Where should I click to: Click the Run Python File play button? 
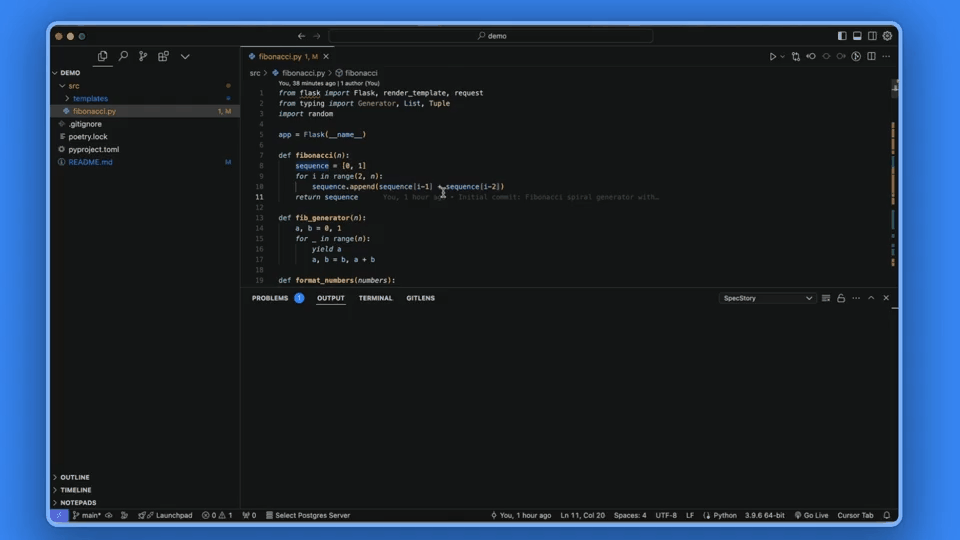[x=773, y=57]
